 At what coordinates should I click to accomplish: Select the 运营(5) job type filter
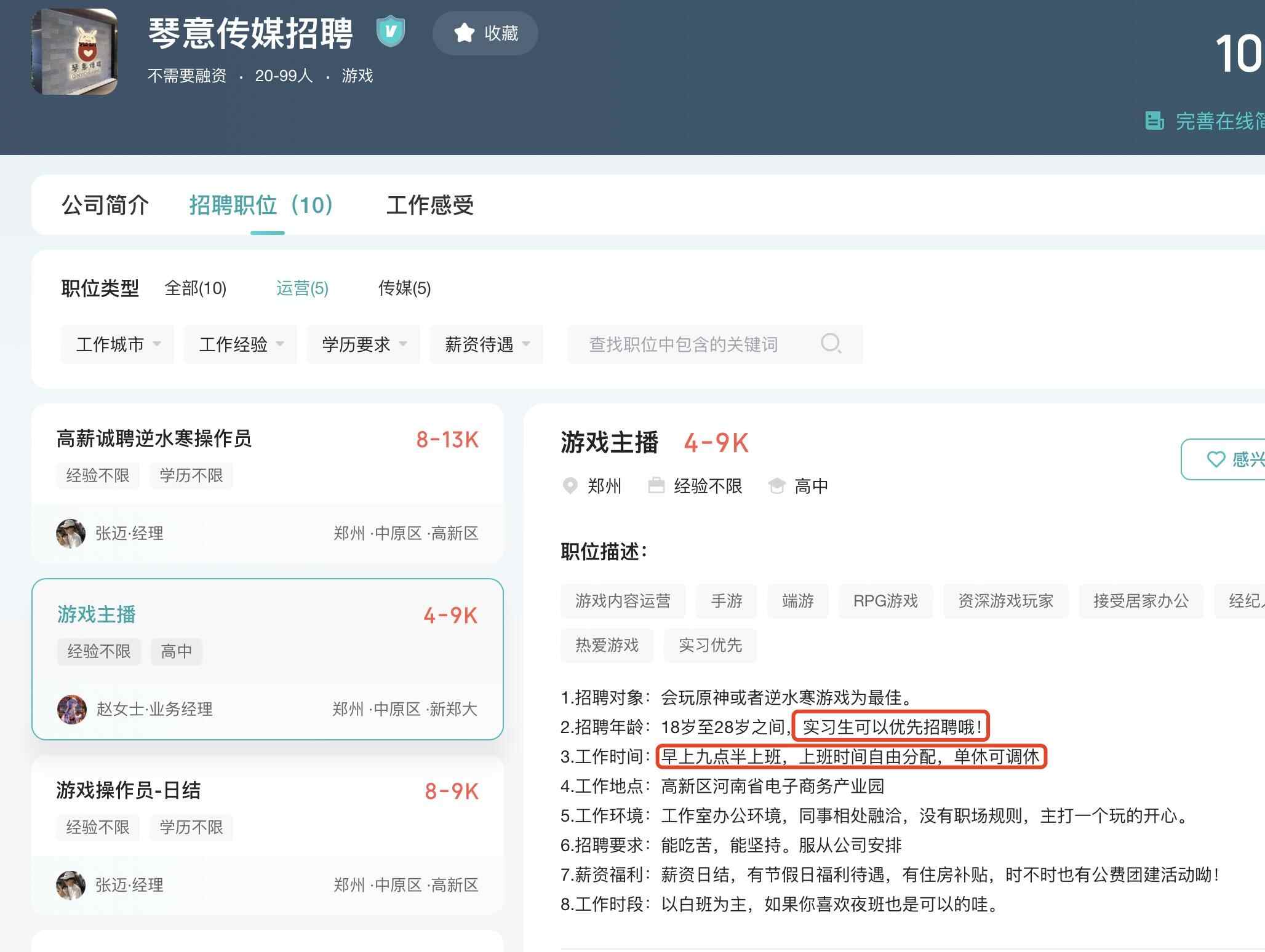302,288
